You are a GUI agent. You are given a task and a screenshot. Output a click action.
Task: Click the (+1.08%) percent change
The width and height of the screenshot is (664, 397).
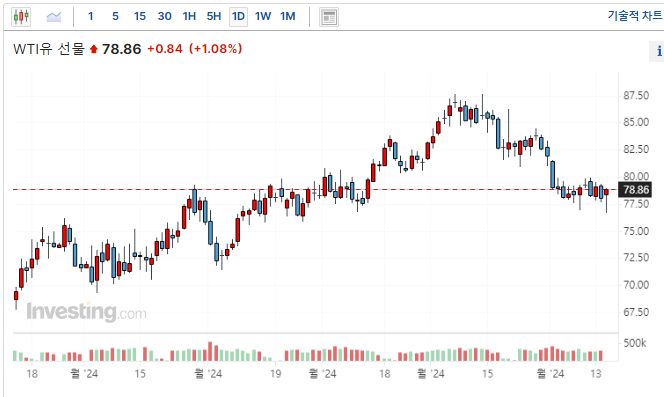[x=216, y=49]
